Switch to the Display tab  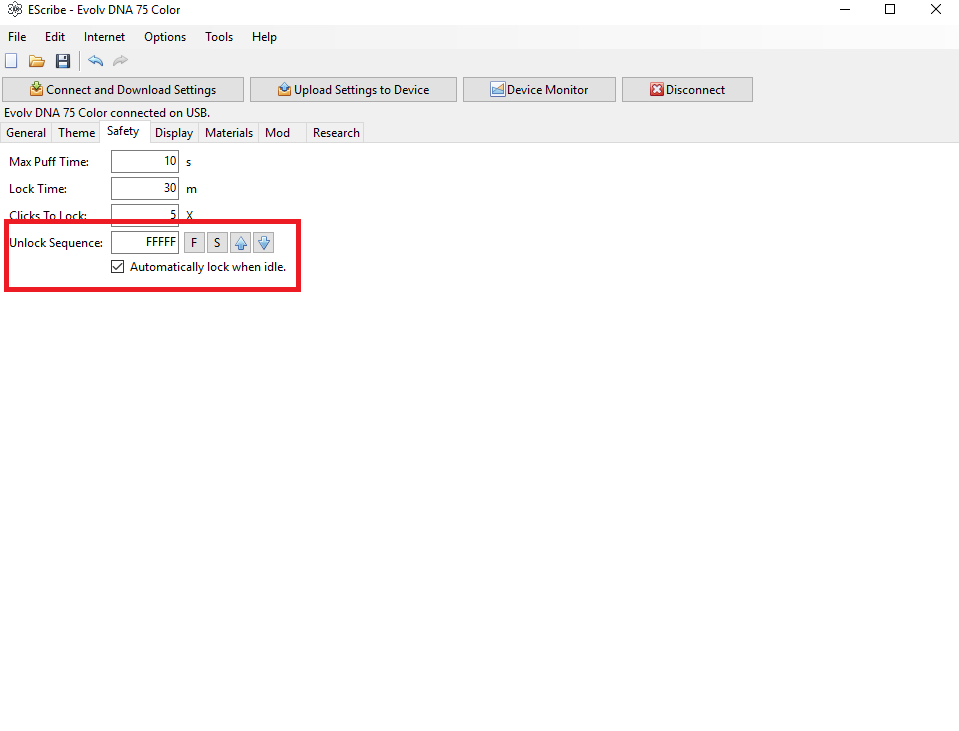coord(174,133)
